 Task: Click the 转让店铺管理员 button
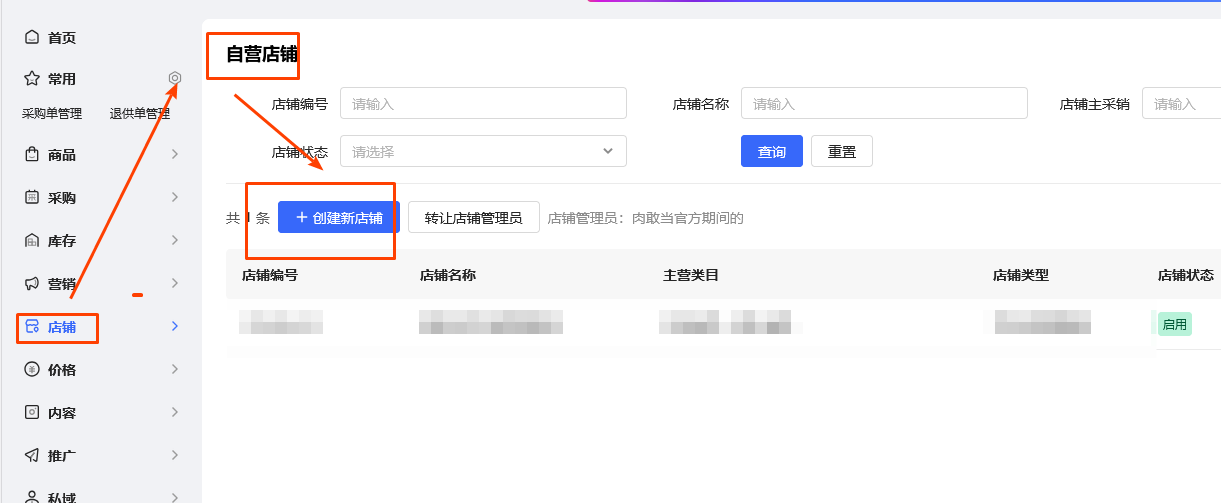[x=473, y=217]
